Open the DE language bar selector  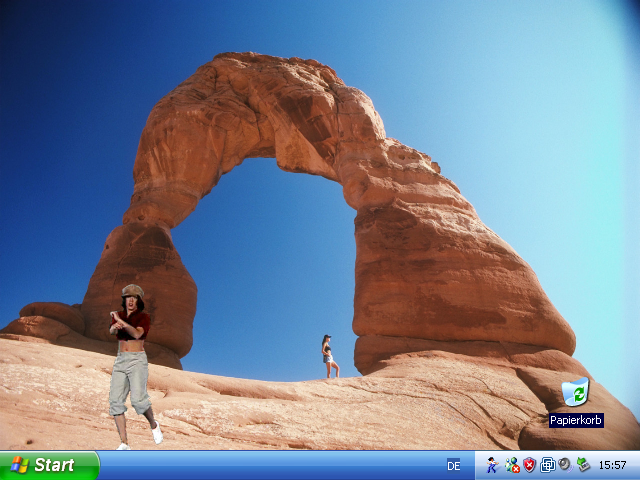[x=454, y=465]
